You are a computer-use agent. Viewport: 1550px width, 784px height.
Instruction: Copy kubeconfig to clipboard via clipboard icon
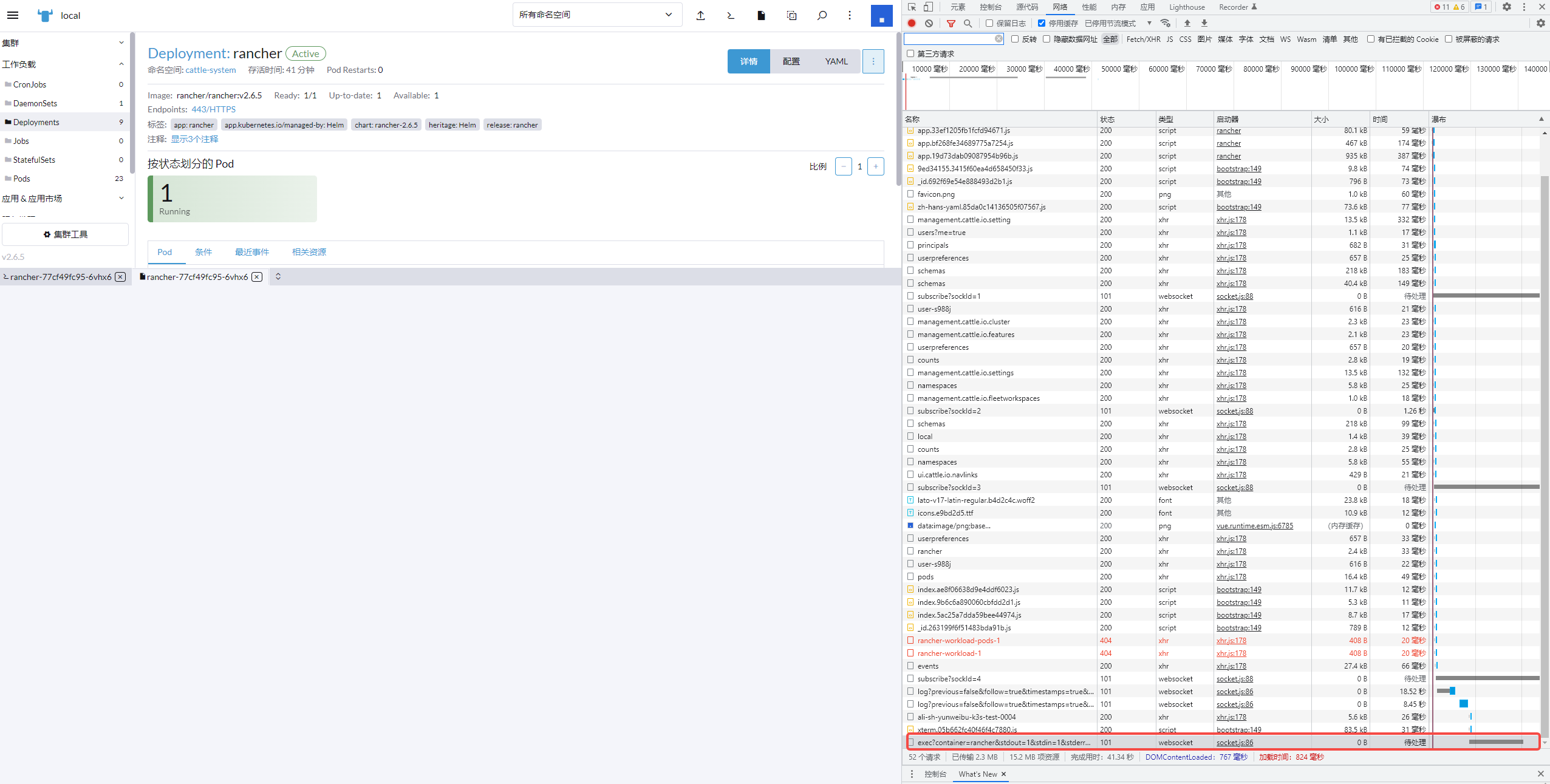791,15
